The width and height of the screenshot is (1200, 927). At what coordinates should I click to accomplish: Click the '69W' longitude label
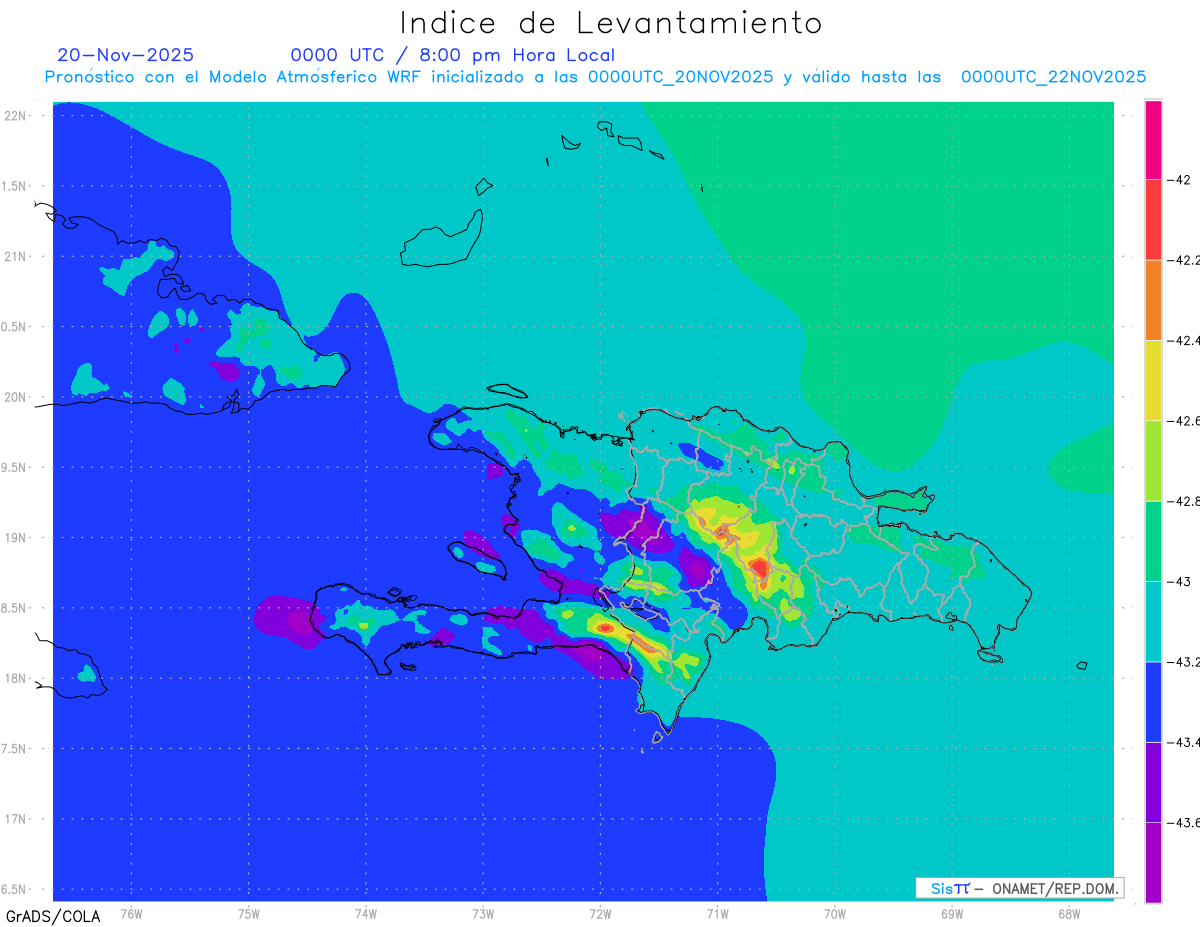pyautogui.click(x=951, y=913)
